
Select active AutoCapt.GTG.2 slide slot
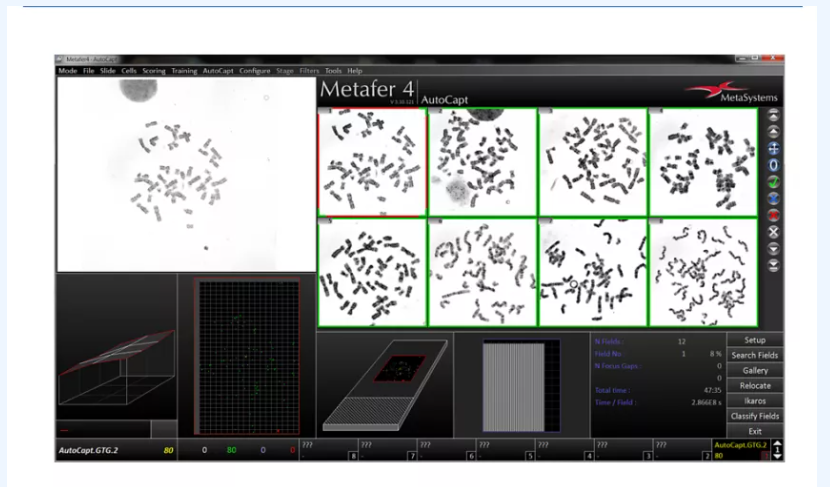pos(741,450)
